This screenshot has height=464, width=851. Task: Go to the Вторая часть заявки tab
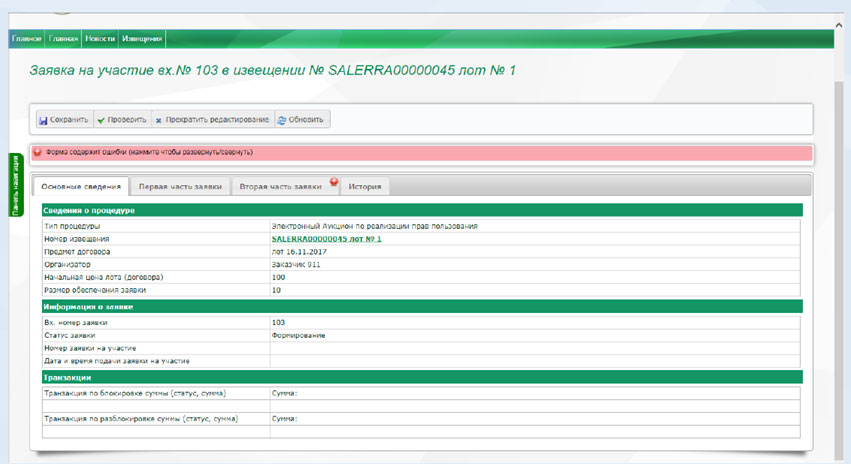[280, 187]
